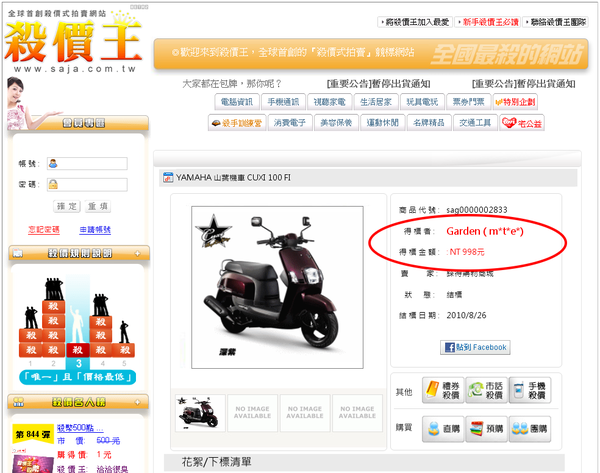Click the 申請帳號 link
Viewport: 600px width, 473px height.
click(x=95, y=230)
